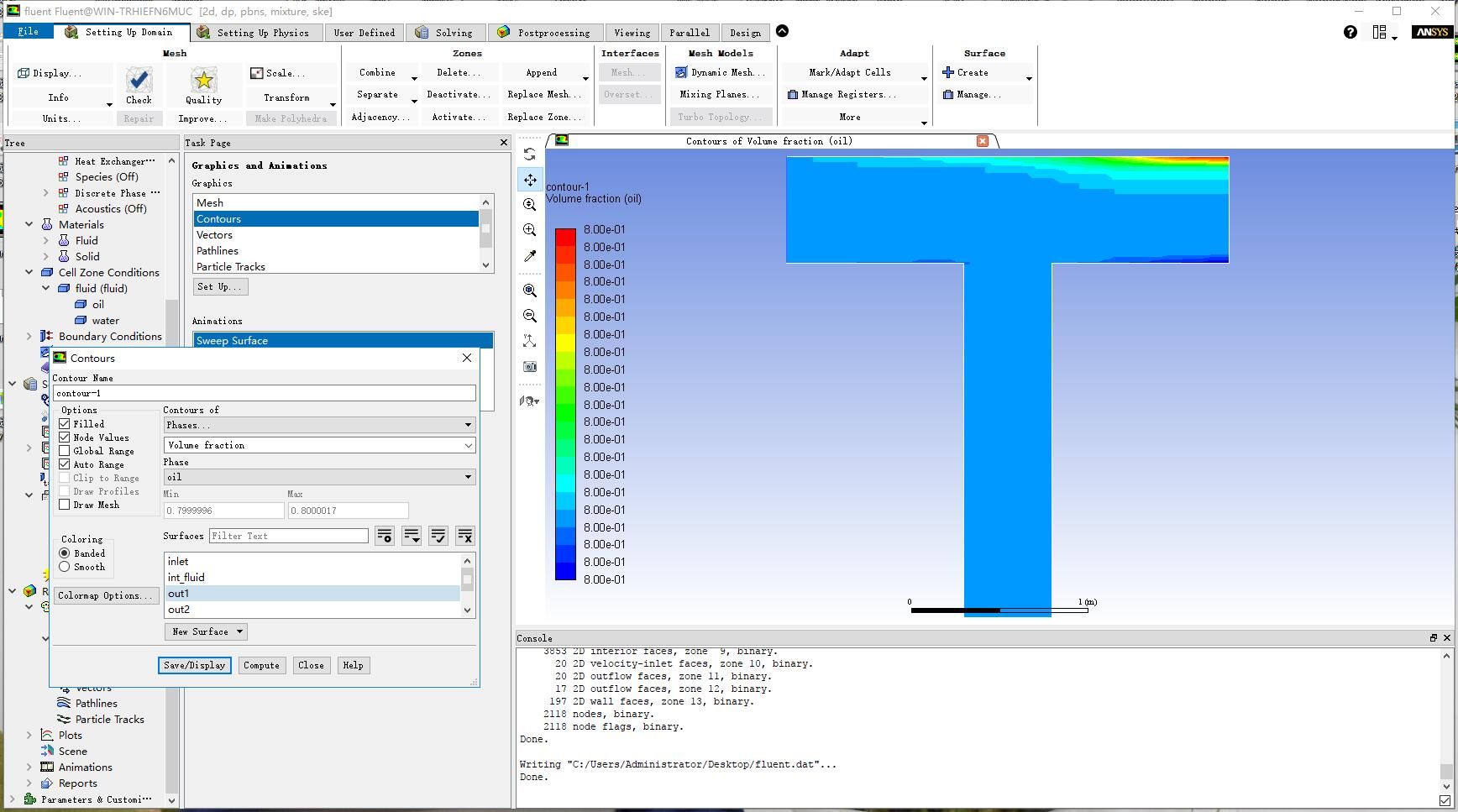Select the Smooth coloring radio button
The image size is (1458, 812).
coord(65,567)
